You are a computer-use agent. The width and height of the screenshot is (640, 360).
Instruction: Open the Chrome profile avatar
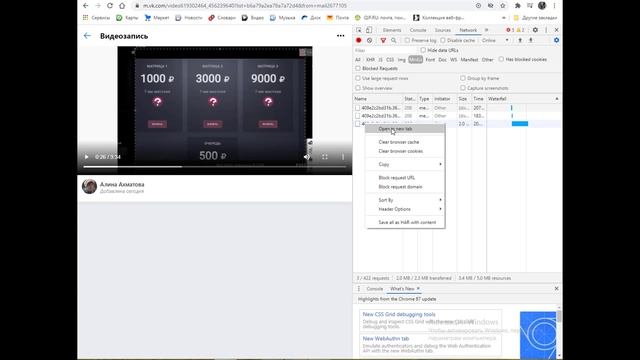(542, 6)
